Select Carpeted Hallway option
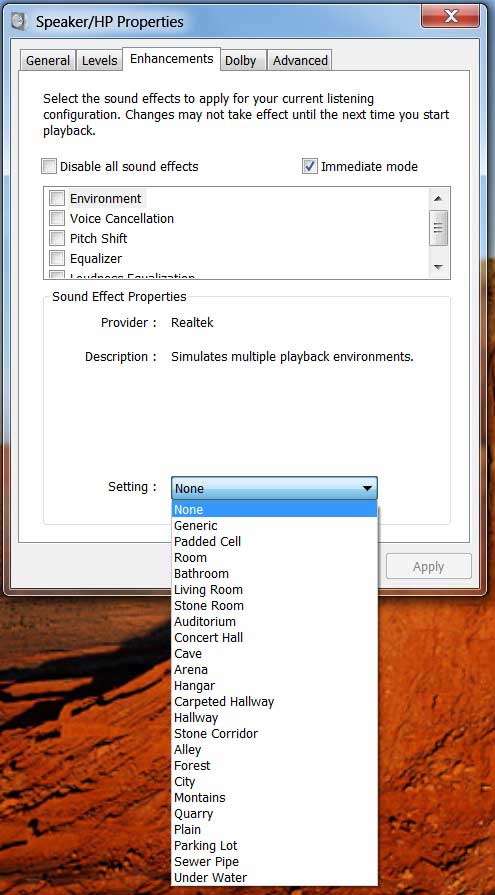The image size is (495, 895). [x=275, y=702]
